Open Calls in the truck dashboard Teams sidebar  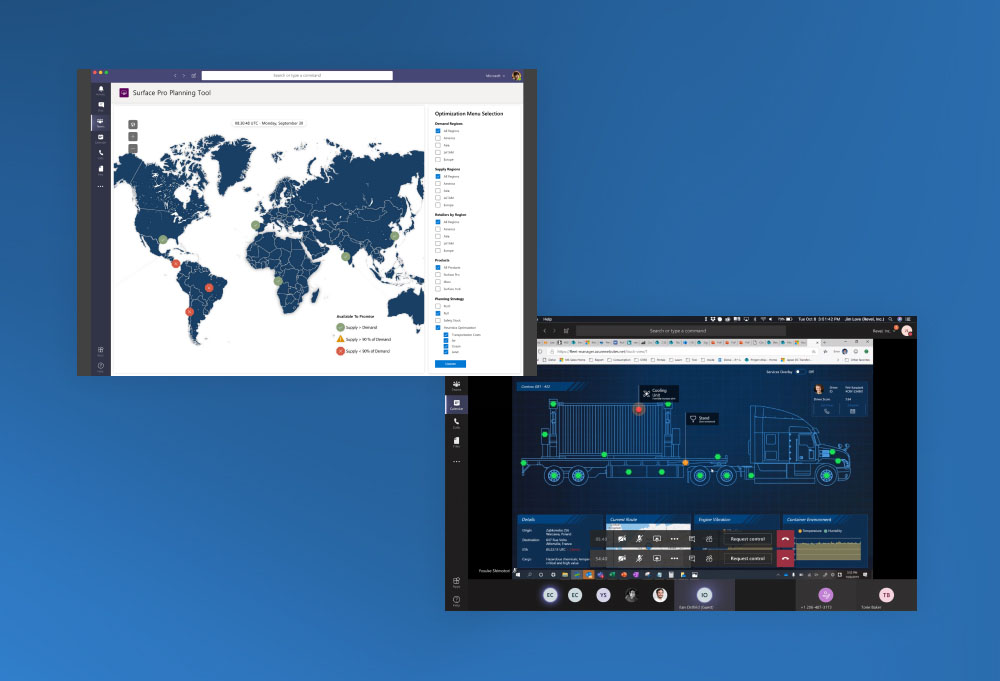[456, 422]
